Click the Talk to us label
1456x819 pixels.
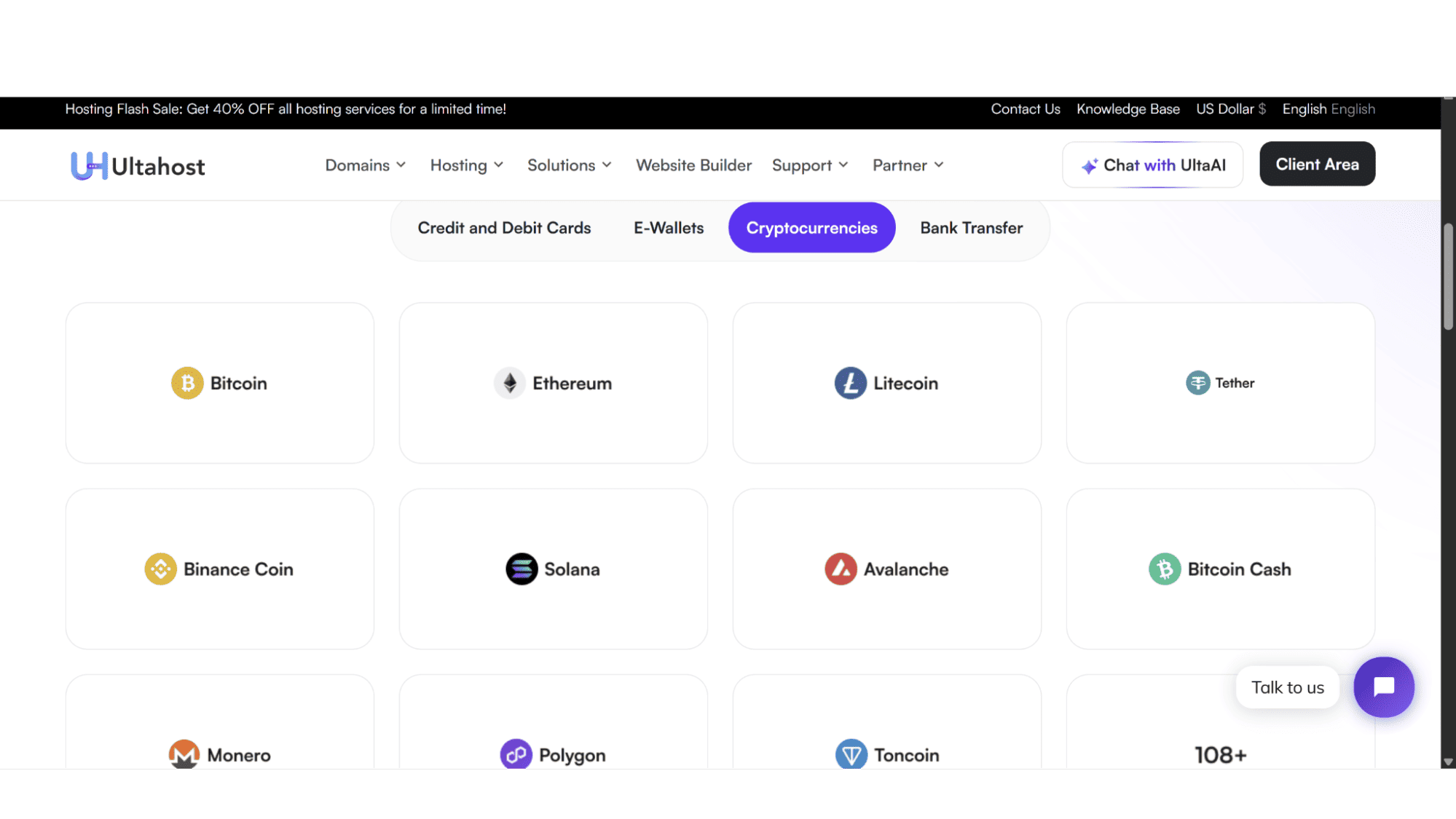1287,687
